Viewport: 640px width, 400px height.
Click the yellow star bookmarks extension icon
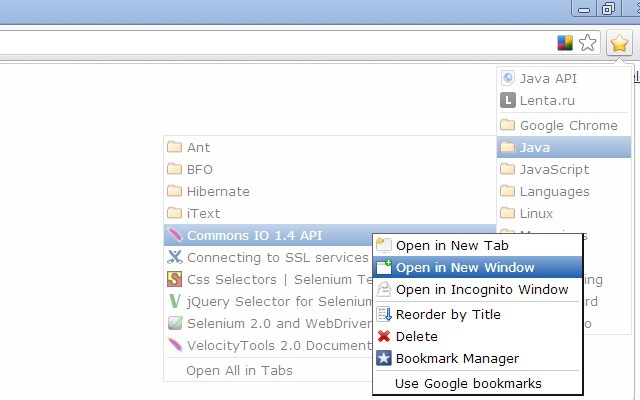pos(619,43)
